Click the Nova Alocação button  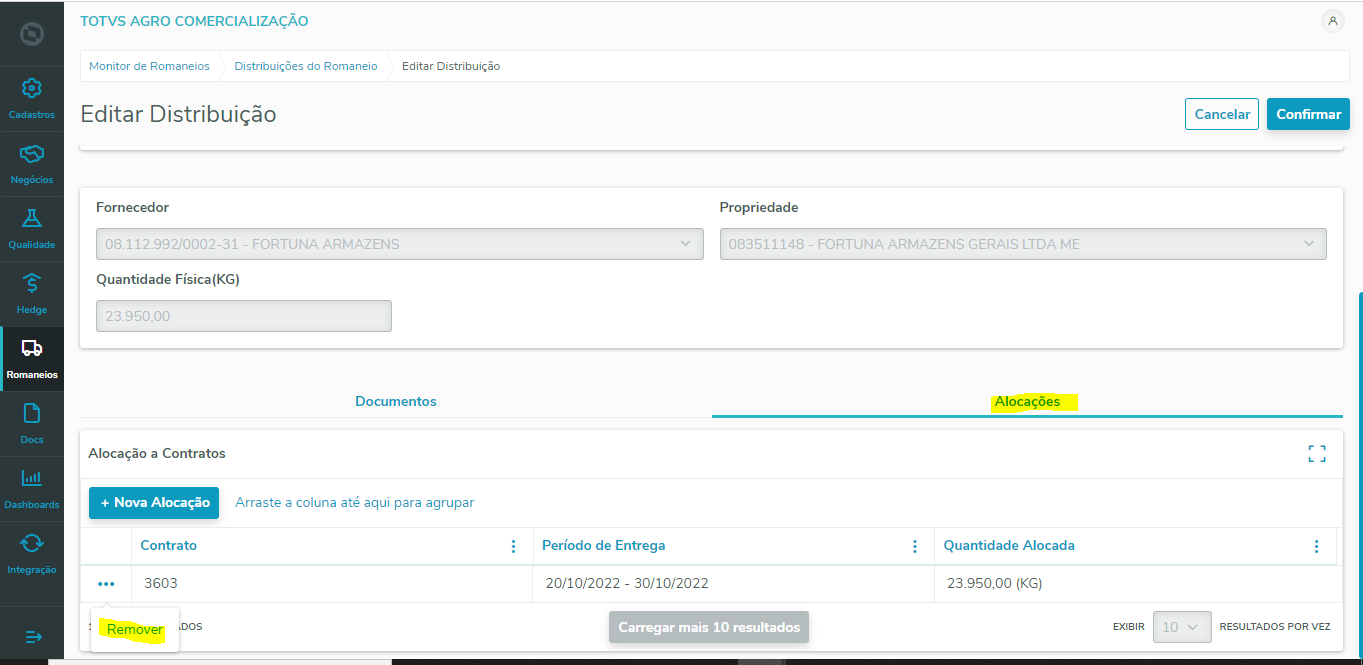point(154,503)
